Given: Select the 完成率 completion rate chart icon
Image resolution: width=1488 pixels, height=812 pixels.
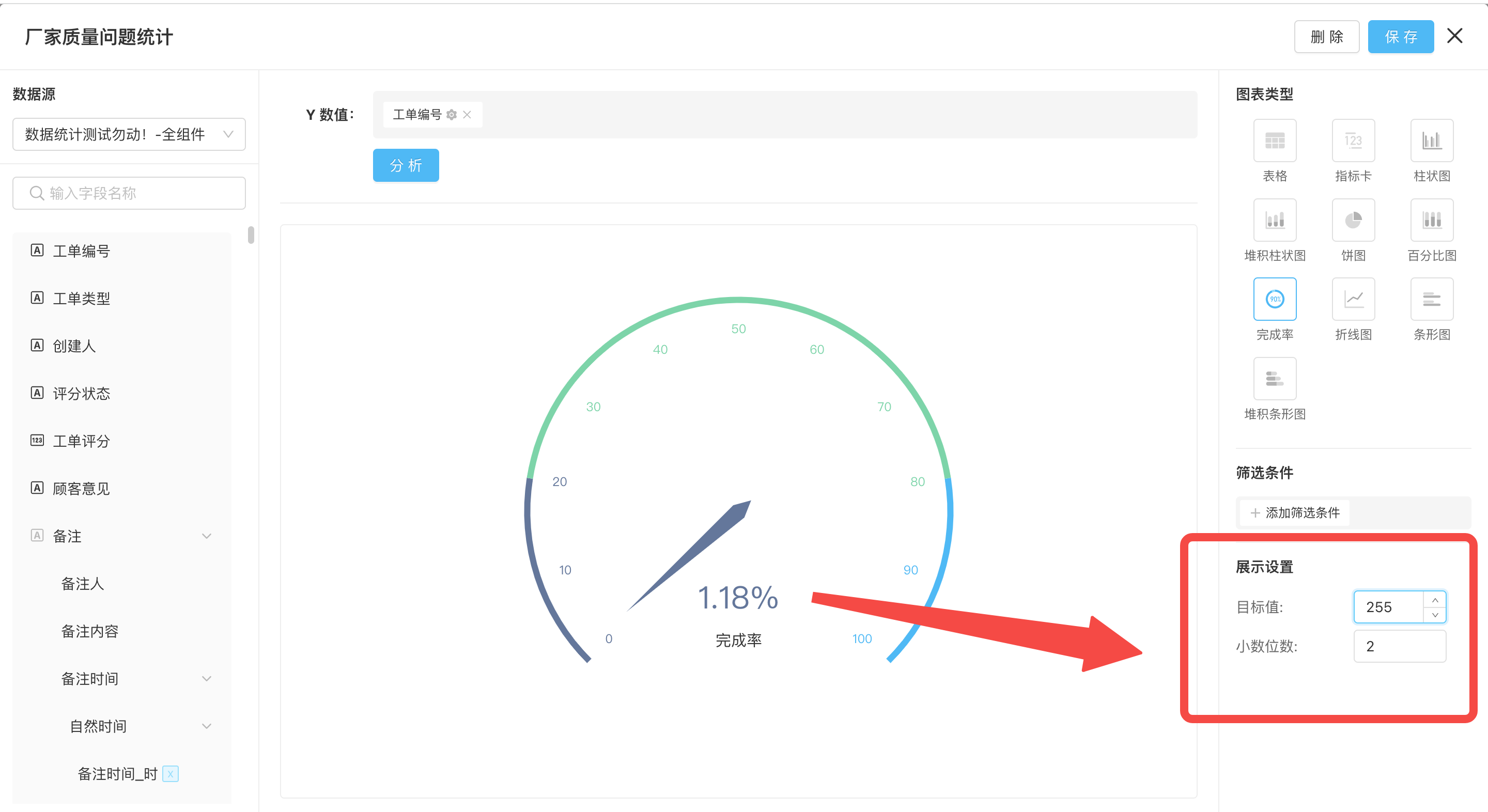Looking at the screenshot, I should click(x=1274, y=299).
